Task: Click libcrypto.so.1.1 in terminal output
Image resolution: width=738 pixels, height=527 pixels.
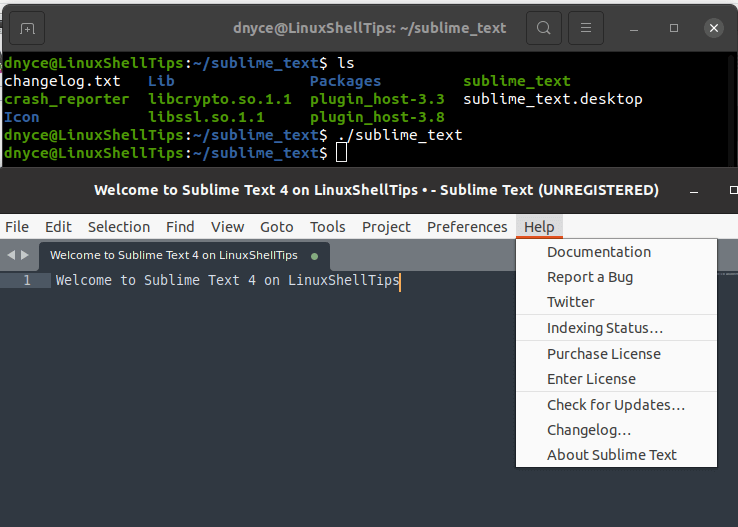Action: (x=220, y=99)
